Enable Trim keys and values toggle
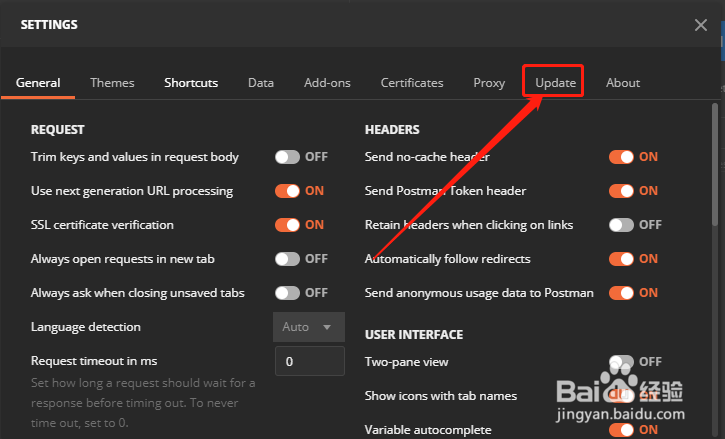 [288, 157]
